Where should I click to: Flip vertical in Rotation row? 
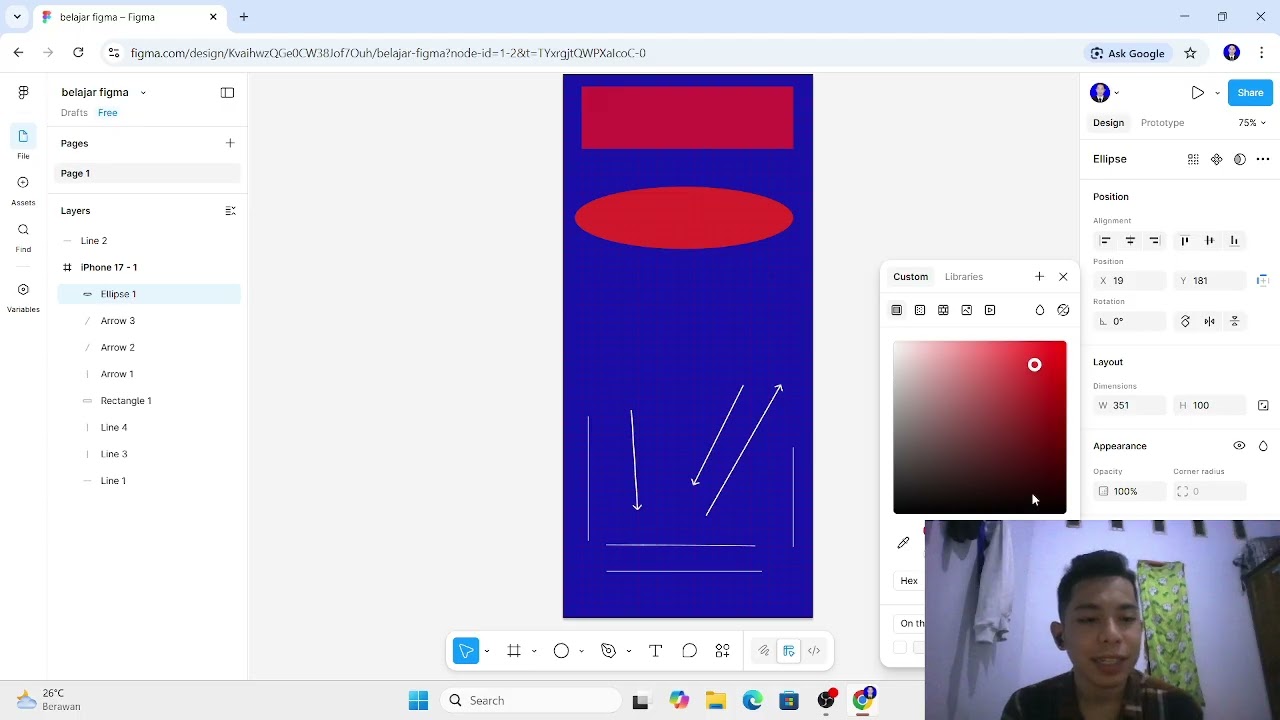point(1234,321)
